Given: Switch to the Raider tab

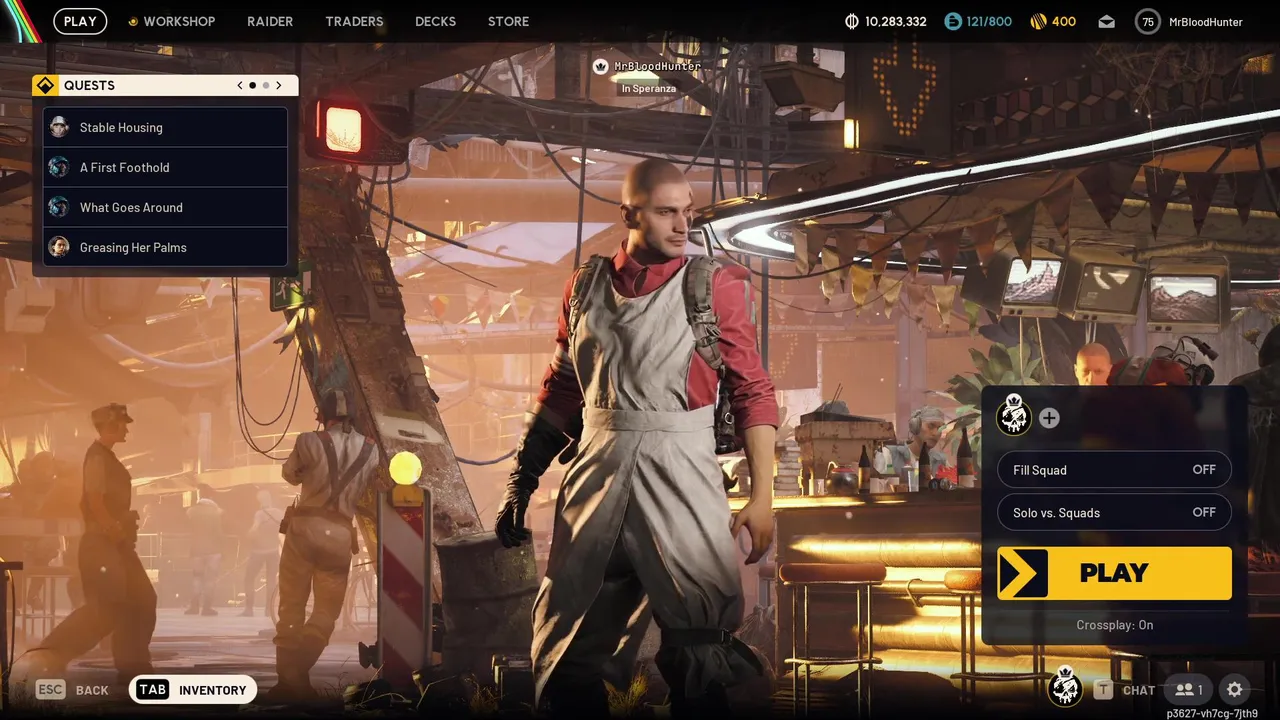Looking at the screenshot, I should point(270,21).
